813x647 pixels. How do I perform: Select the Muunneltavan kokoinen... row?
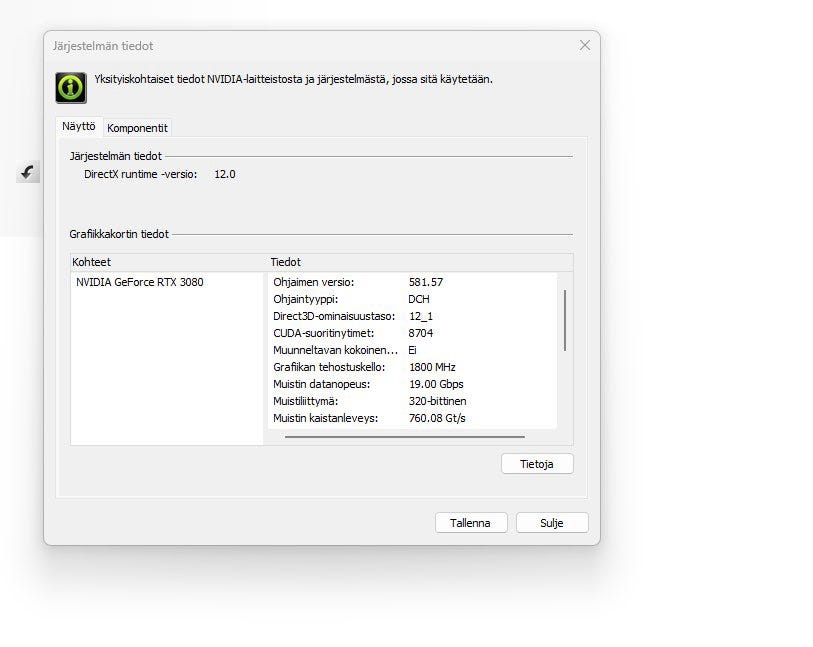tap(412, 350)
